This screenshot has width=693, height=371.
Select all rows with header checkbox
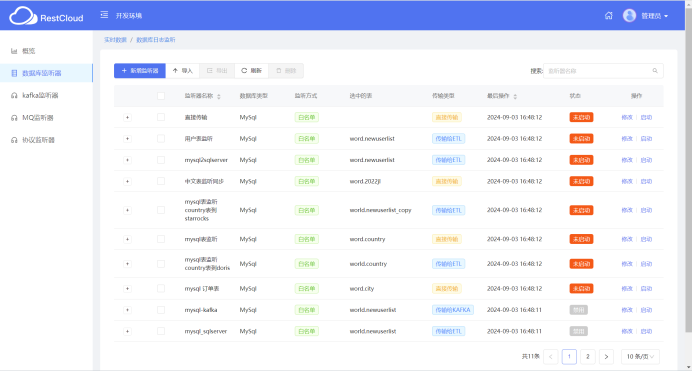tap(161, 96)
